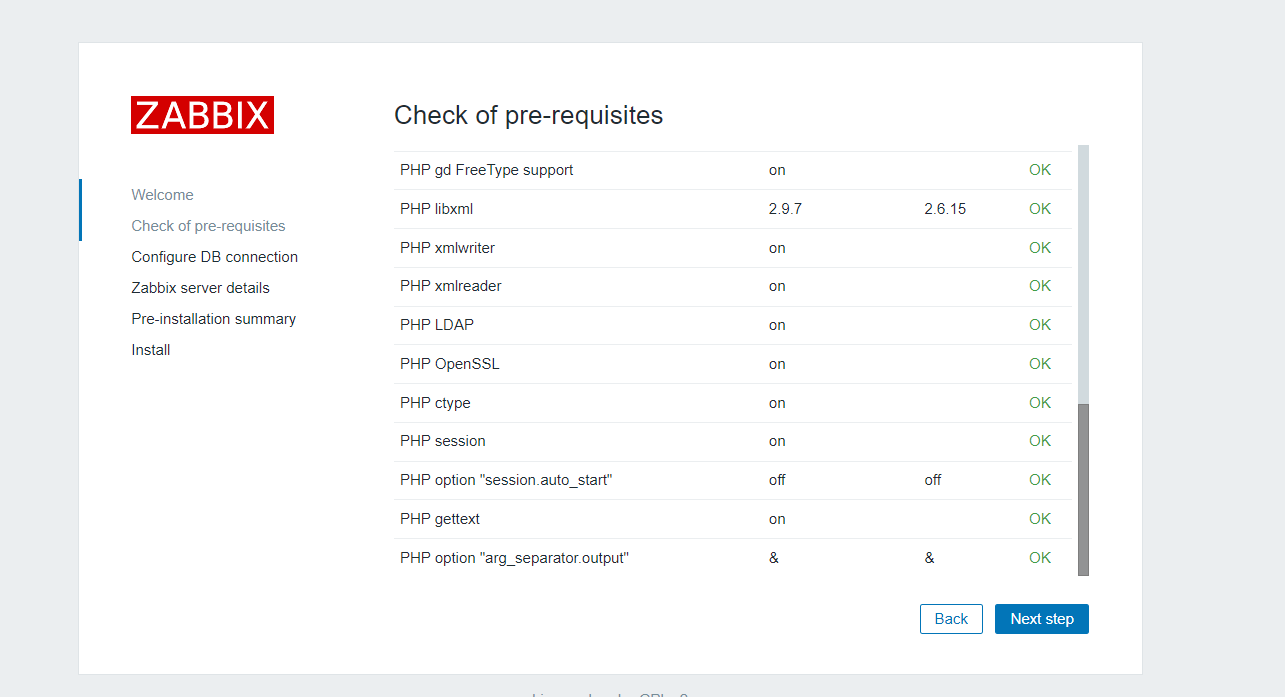The height and width of the screenshot is (697, 1285).
Task: Select the Install step in the sidebar
Action: point(150,350)
